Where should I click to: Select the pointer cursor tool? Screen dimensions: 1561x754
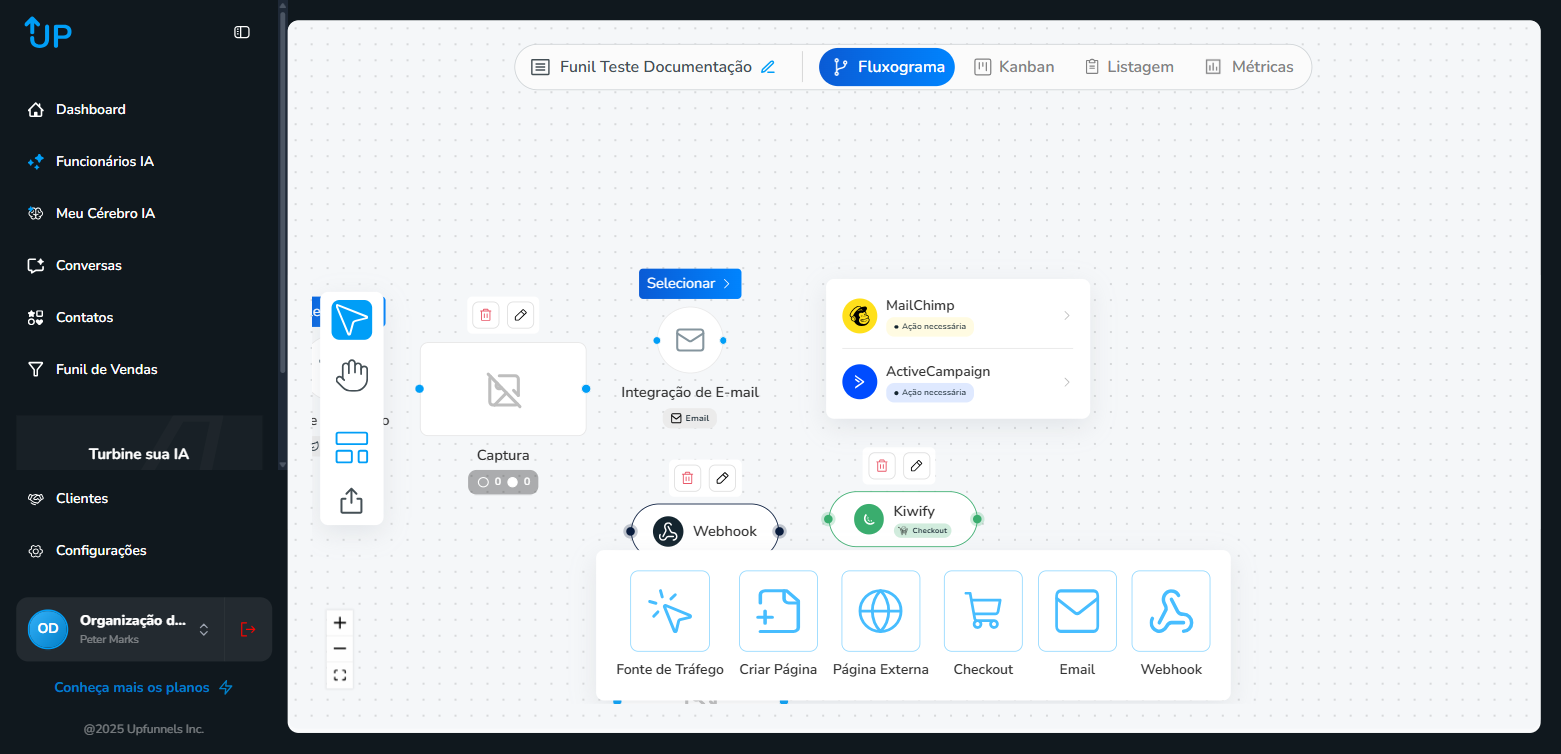[351, 320]
